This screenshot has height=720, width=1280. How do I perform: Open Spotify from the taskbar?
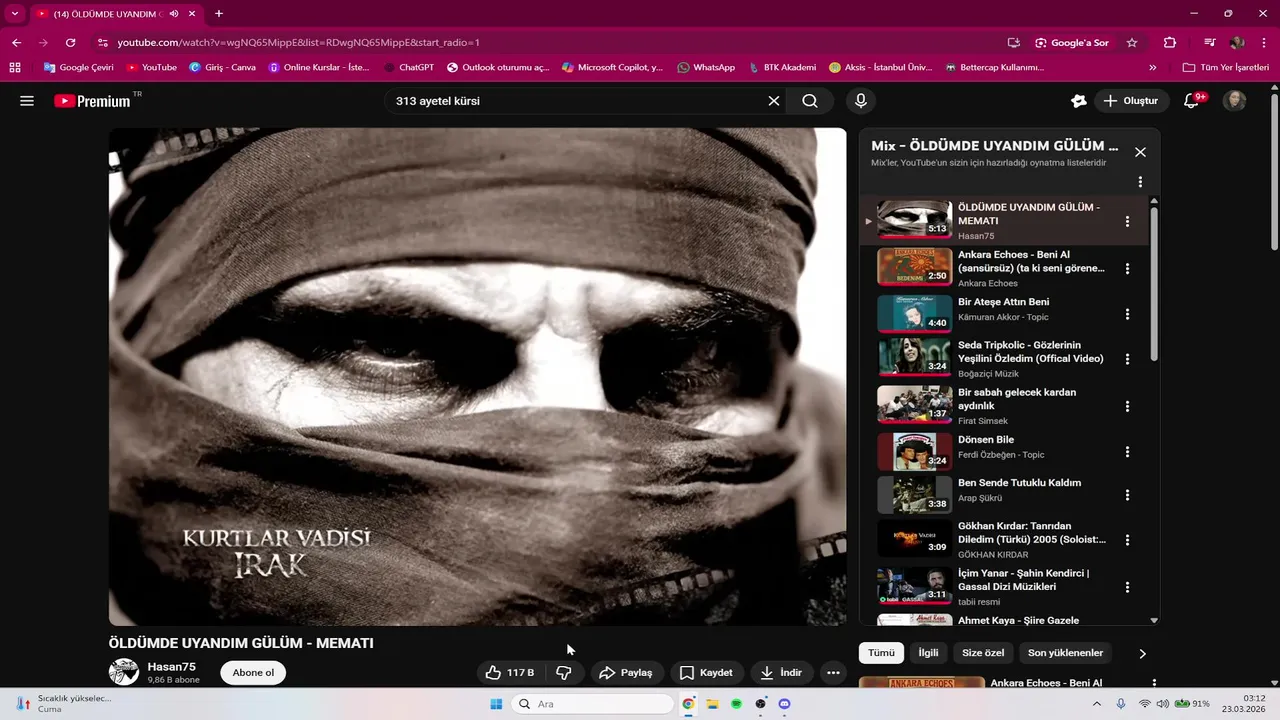(736, 704)
